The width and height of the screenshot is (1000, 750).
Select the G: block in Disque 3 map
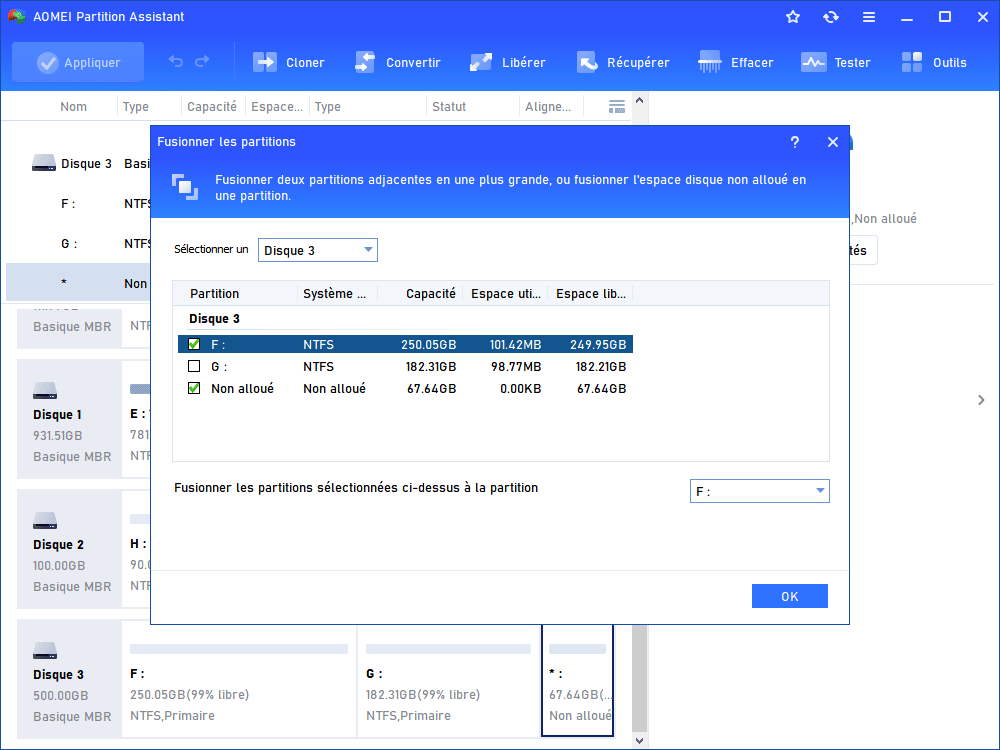pos(448,681)
